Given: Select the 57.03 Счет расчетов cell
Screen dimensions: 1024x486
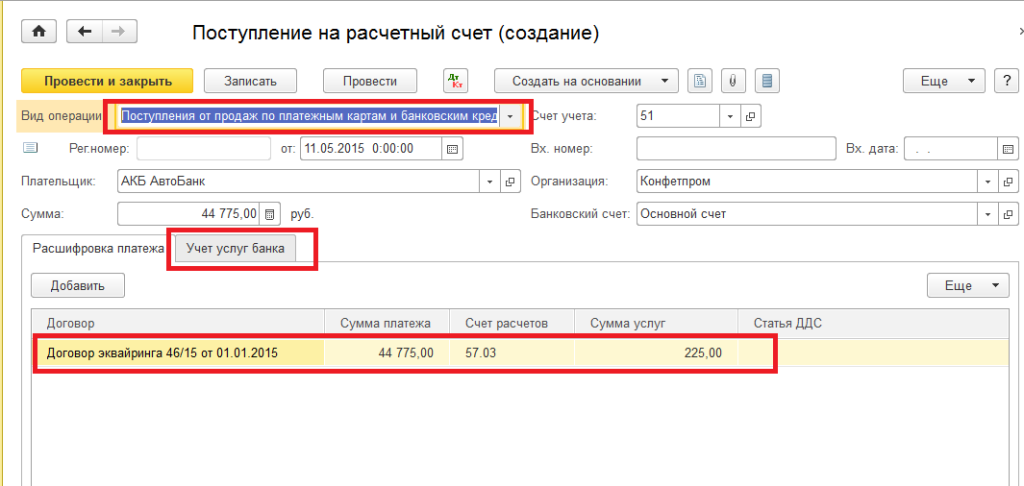Looking at the screenshot, I should pos(511,353).
